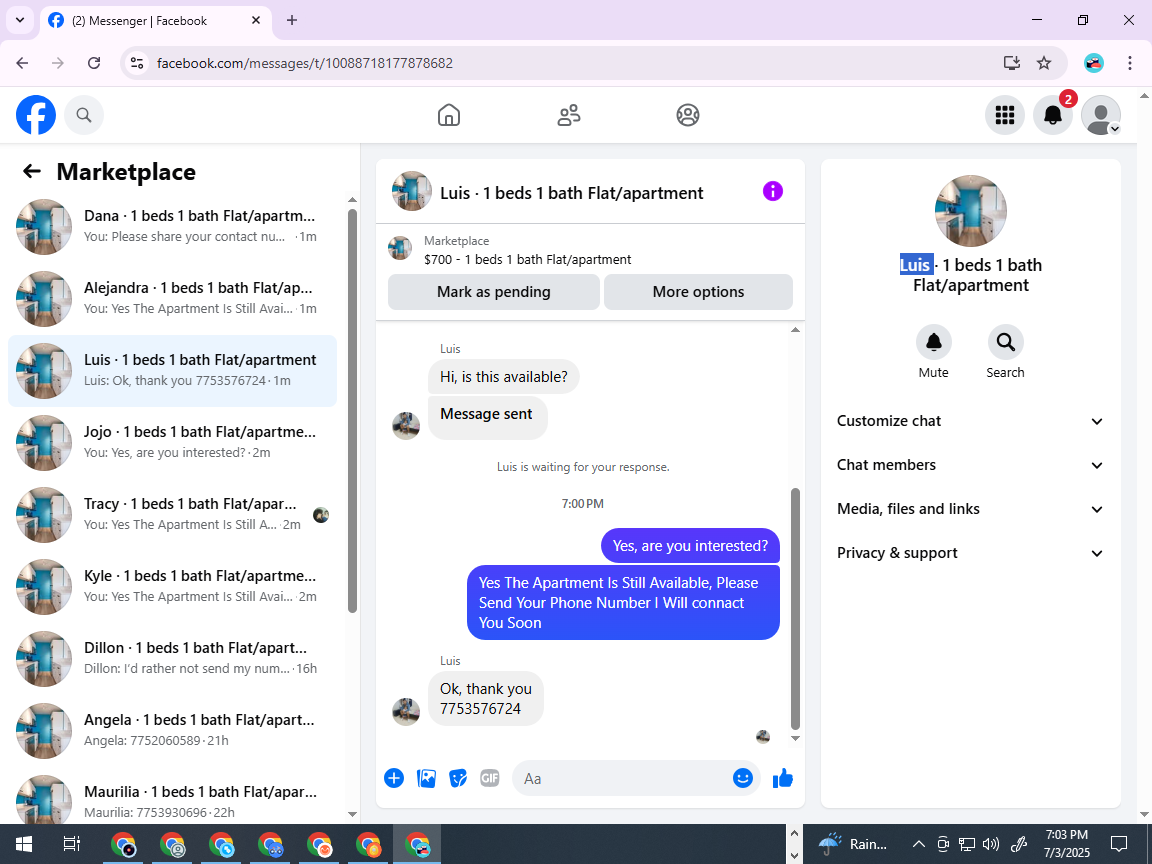Open the emoji picker smiley

(x=743, y=778)
